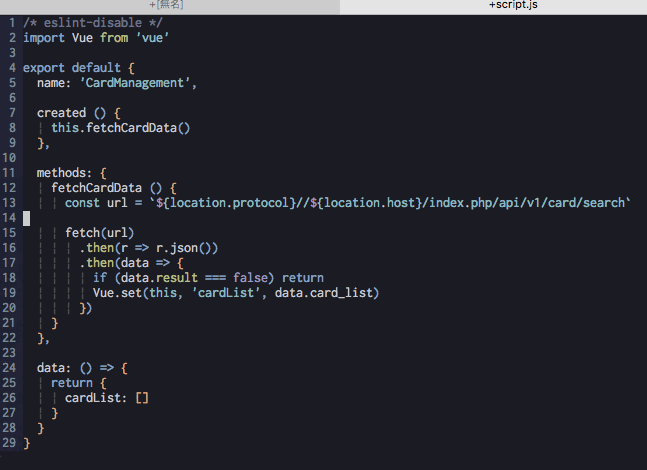Click 'data: () => {' on line 24
647x470 pixels.
click(x=82, y=368)
